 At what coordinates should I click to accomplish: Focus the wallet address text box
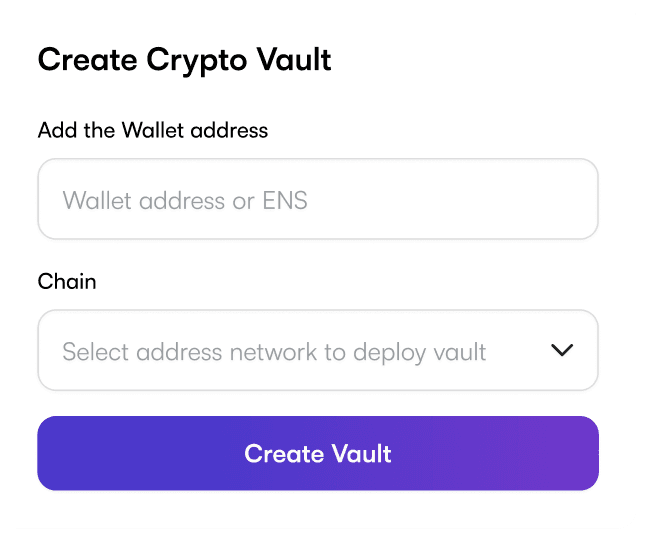coord(317,199)
